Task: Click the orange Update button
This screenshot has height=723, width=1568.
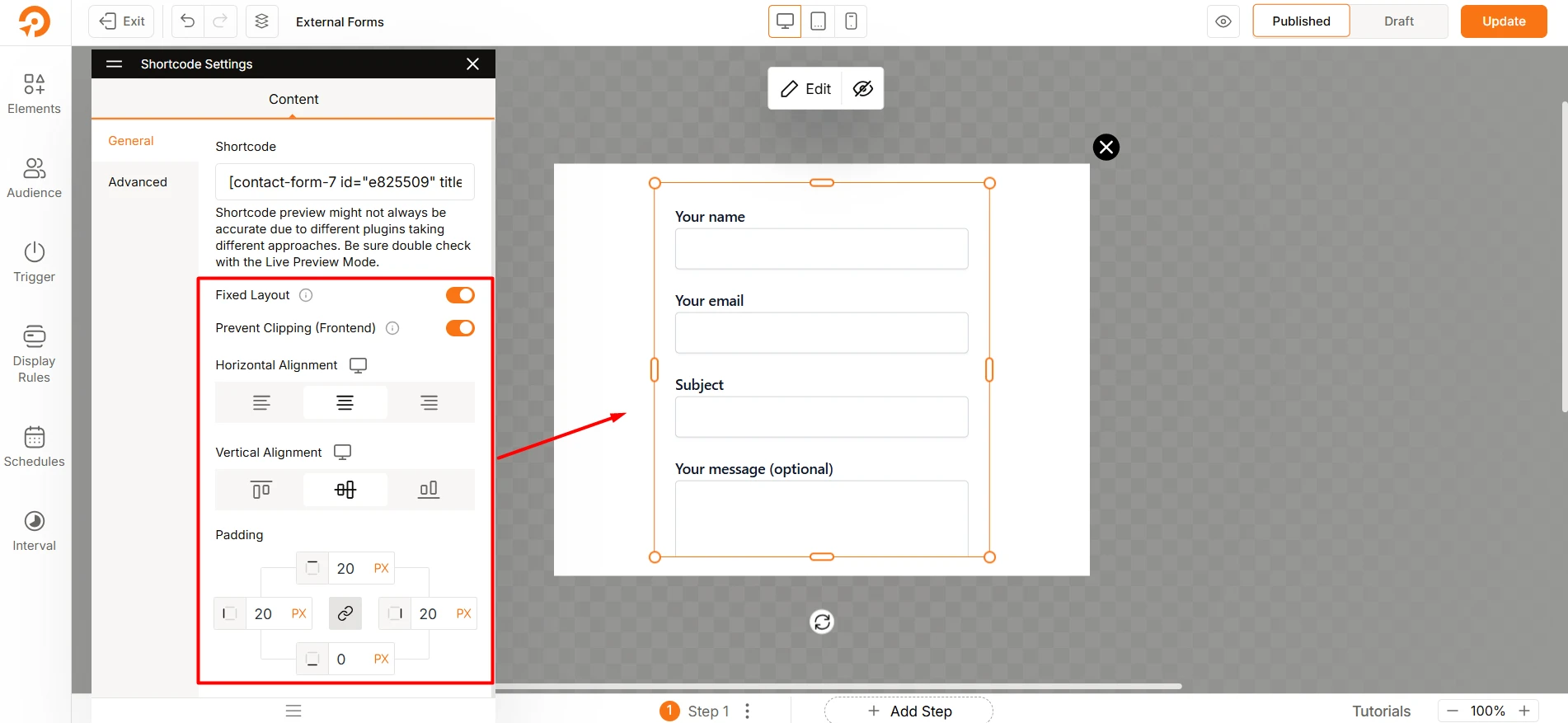Action: [x=1503, y=21]
